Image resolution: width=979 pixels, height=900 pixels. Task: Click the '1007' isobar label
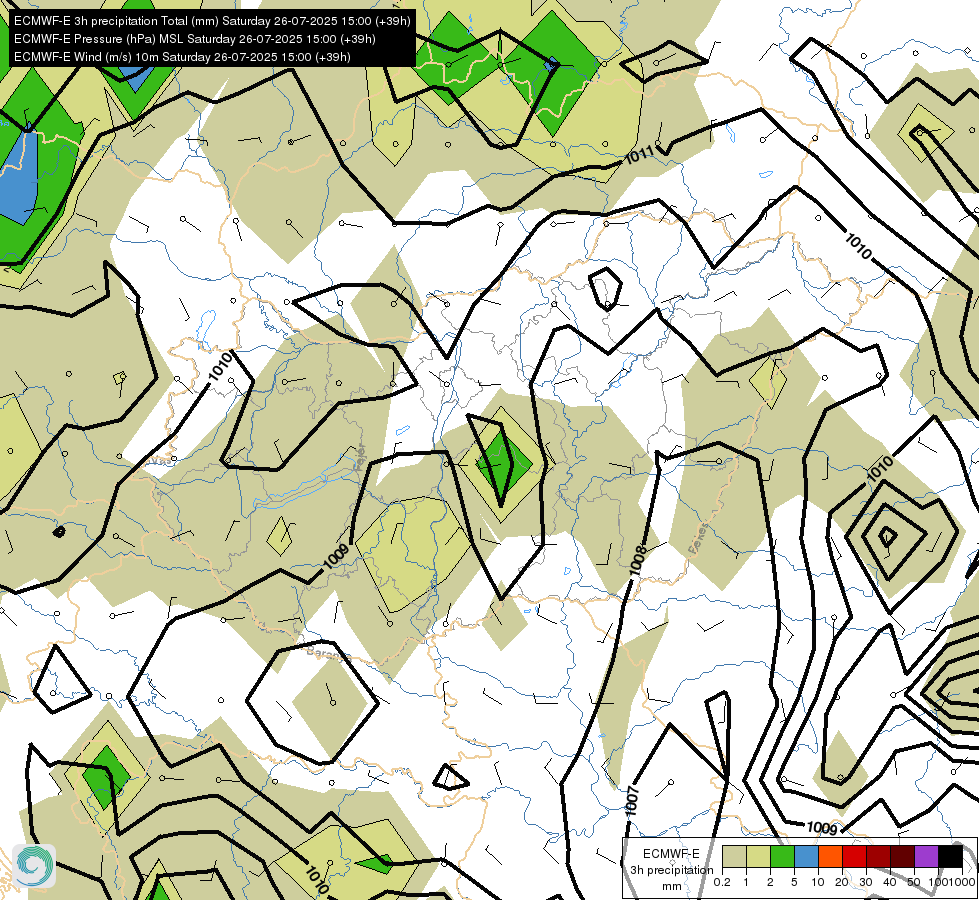point(632,801)
